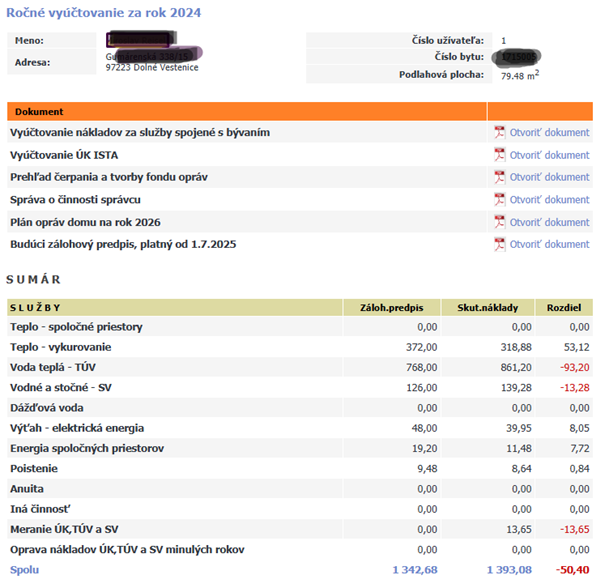Image resolution: width=605 pixels, height=588 pixels.
Task: Open 'Otvoriť dokument' link for Plán opráv domu
Action: click(549, 222)
